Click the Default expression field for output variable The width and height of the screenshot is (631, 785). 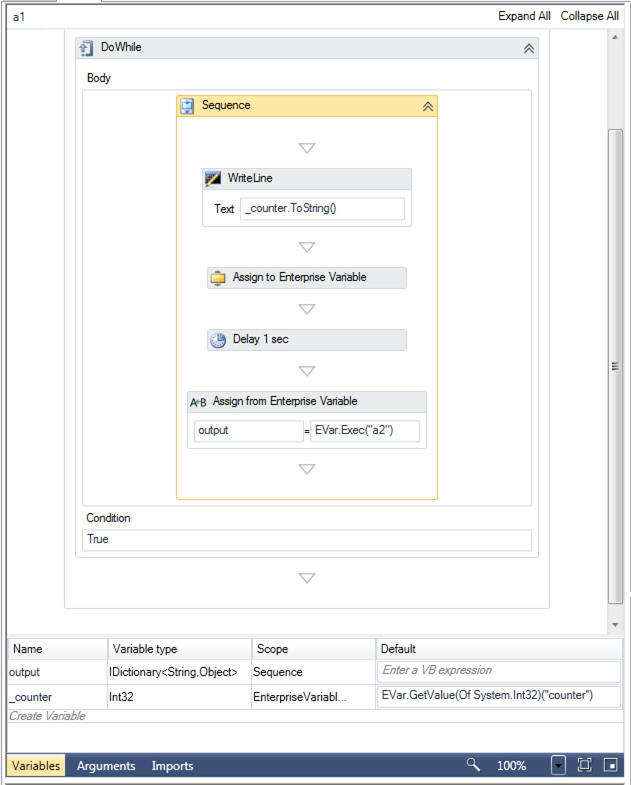[x=499, y=671]
